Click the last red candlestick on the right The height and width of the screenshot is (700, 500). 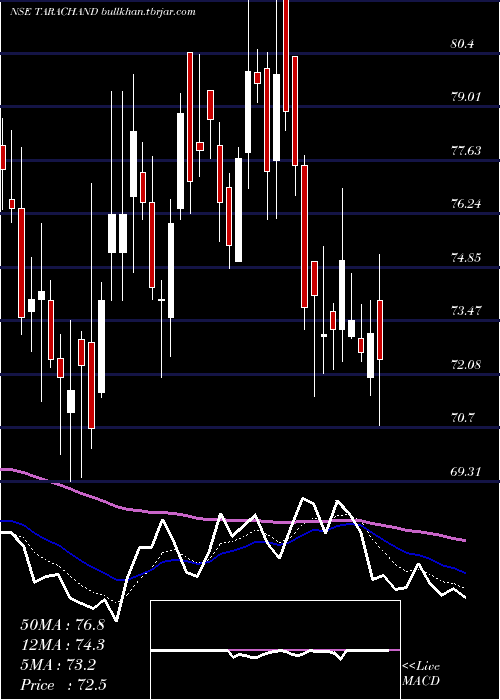point(380,330)
